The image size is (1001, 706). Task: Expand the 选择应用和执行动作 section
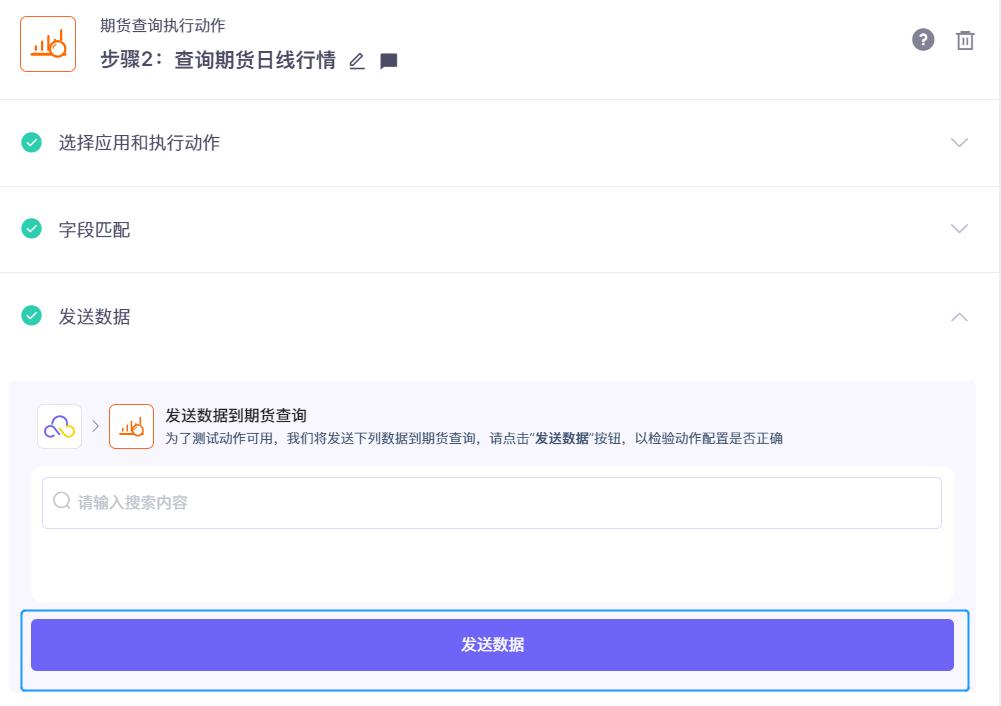pyautogui.click(x=959, y=142)
